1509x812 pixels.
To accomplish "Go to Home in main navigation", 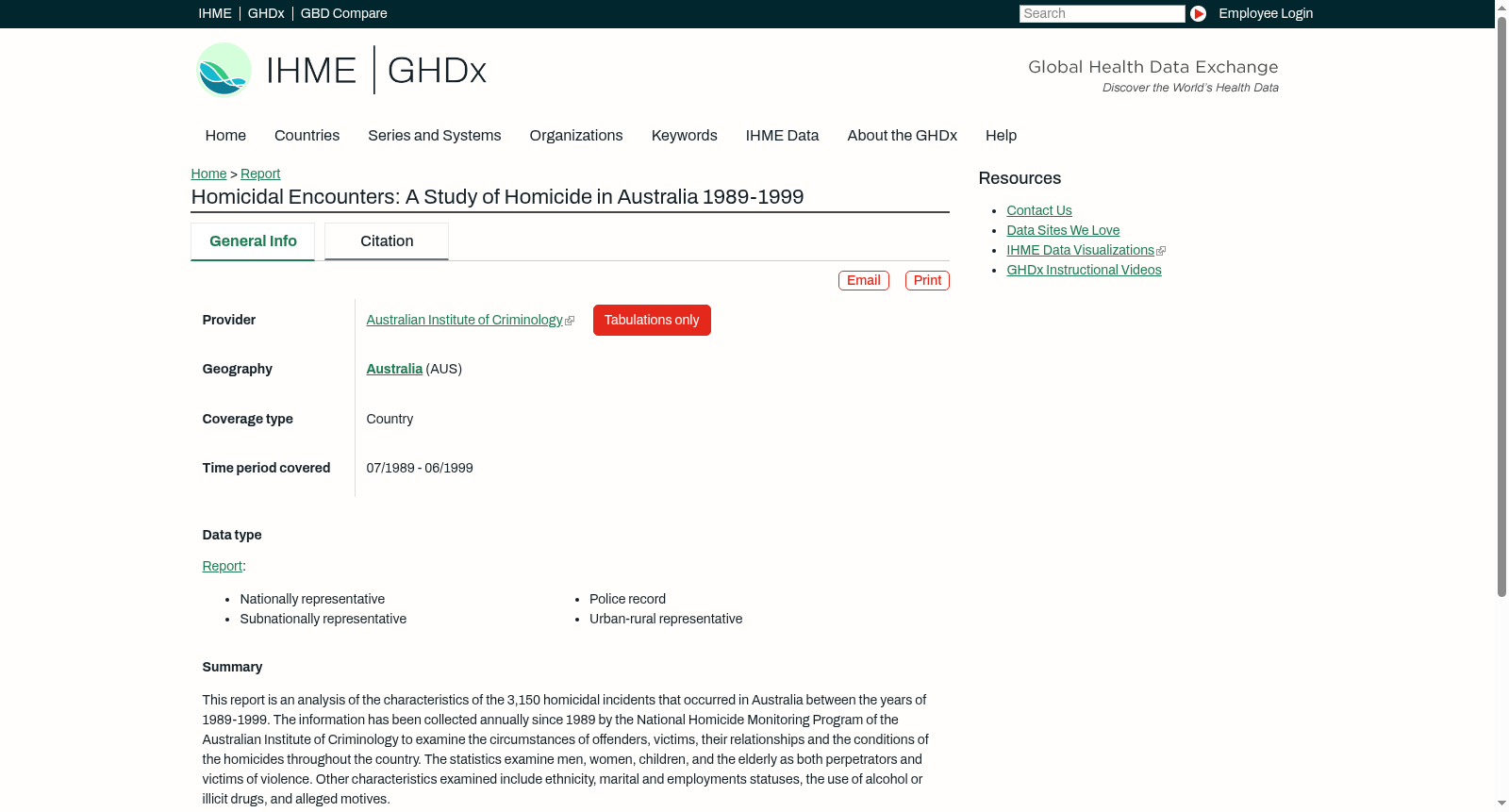I will pyautogui.click(x=225, y=136).
